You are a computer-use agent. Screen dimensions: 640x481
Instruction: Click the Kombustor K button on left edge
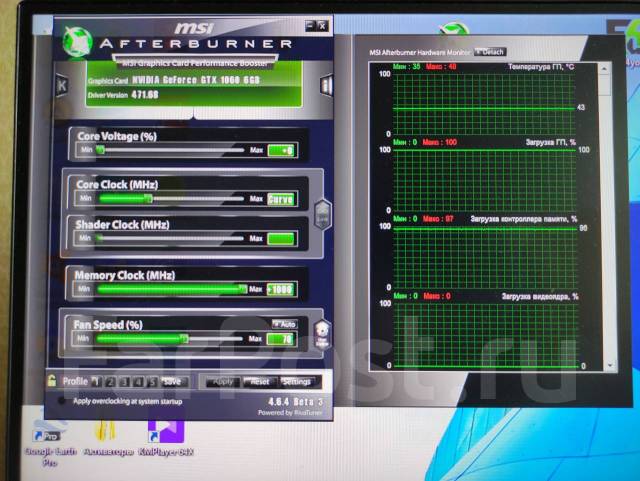click(x=62, y=85)
